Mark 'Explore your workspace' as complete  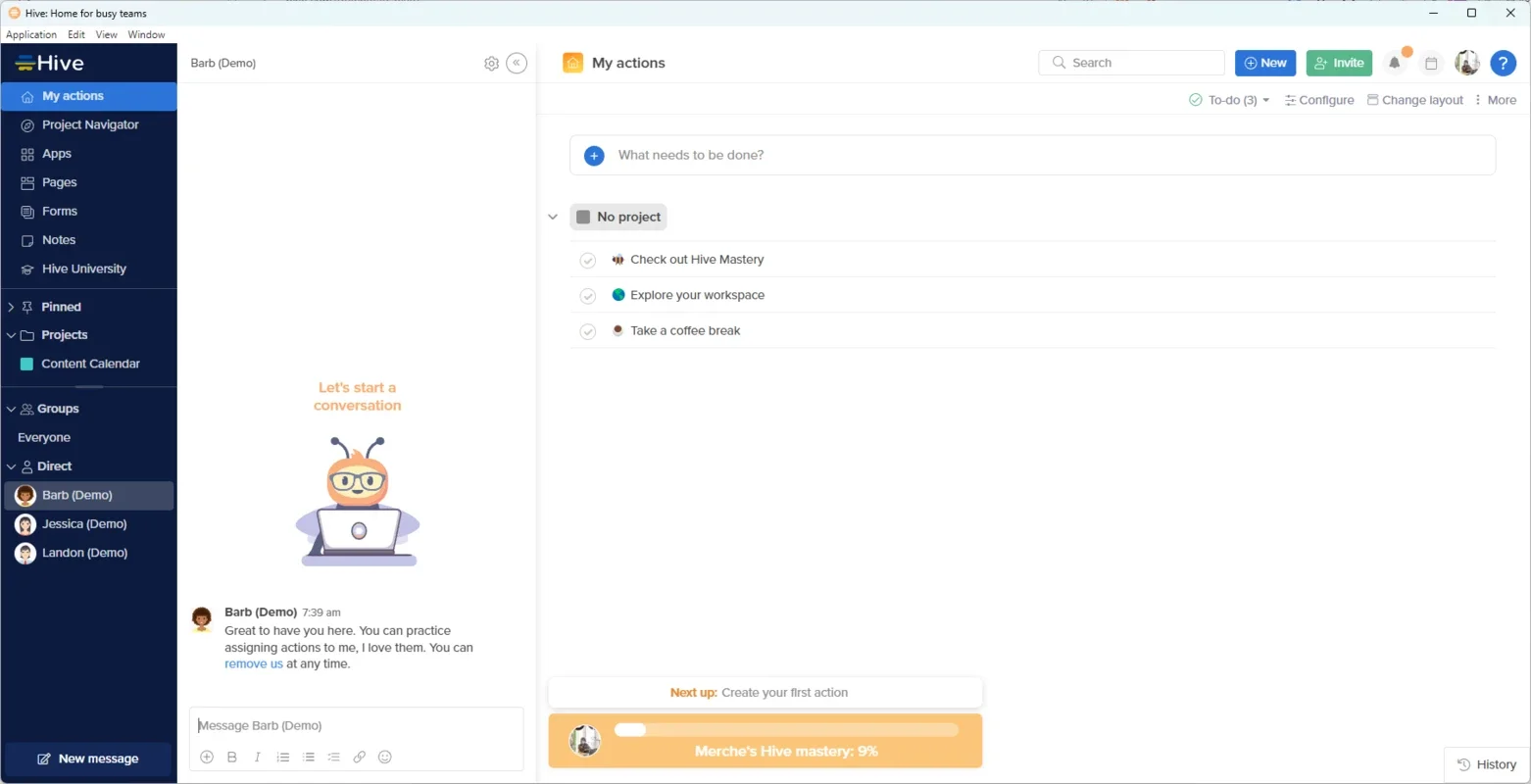tap(587, 296)
